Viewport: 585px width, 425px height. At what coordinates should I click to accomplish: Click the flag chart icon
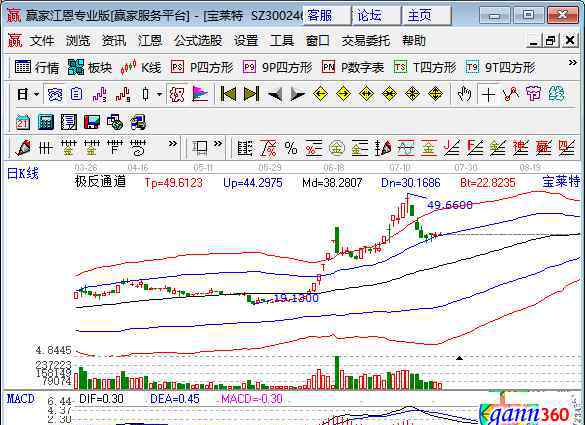200,94
